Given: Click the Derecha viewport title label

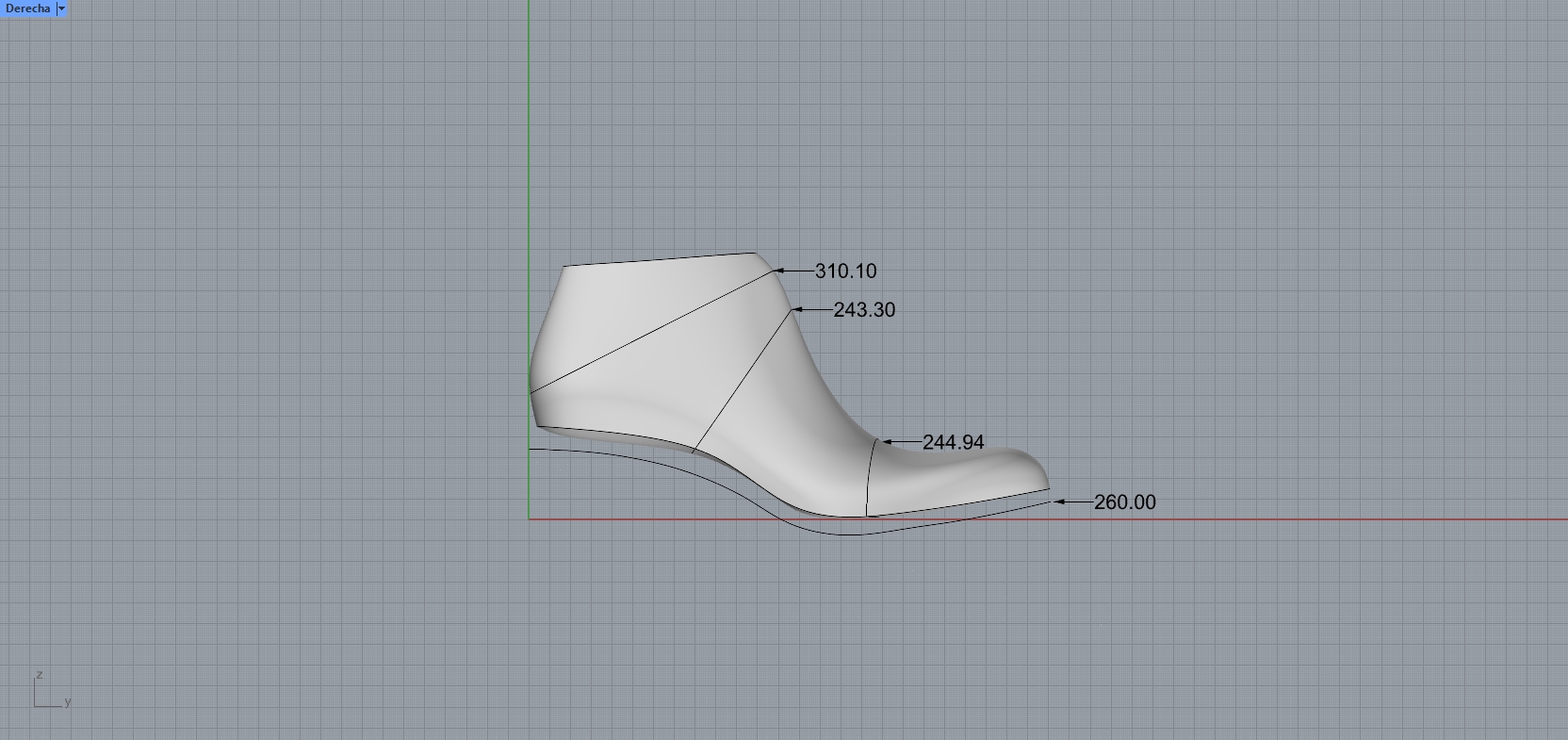Looking at the screenshot, I should (27, 8).
